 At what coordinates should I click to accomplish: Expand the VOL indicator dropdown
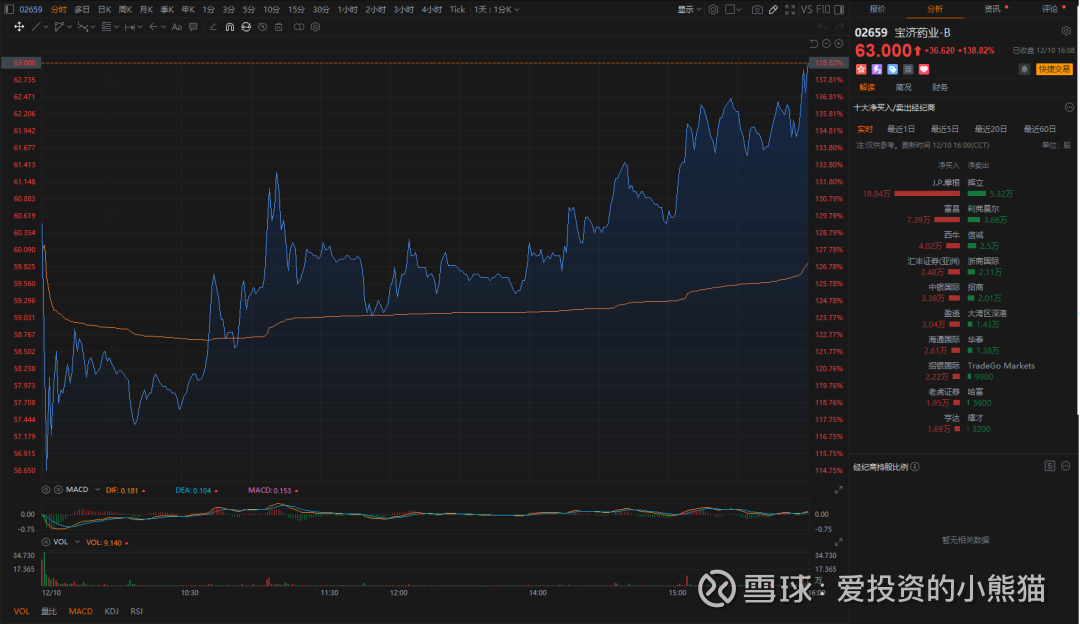point(77,542)
